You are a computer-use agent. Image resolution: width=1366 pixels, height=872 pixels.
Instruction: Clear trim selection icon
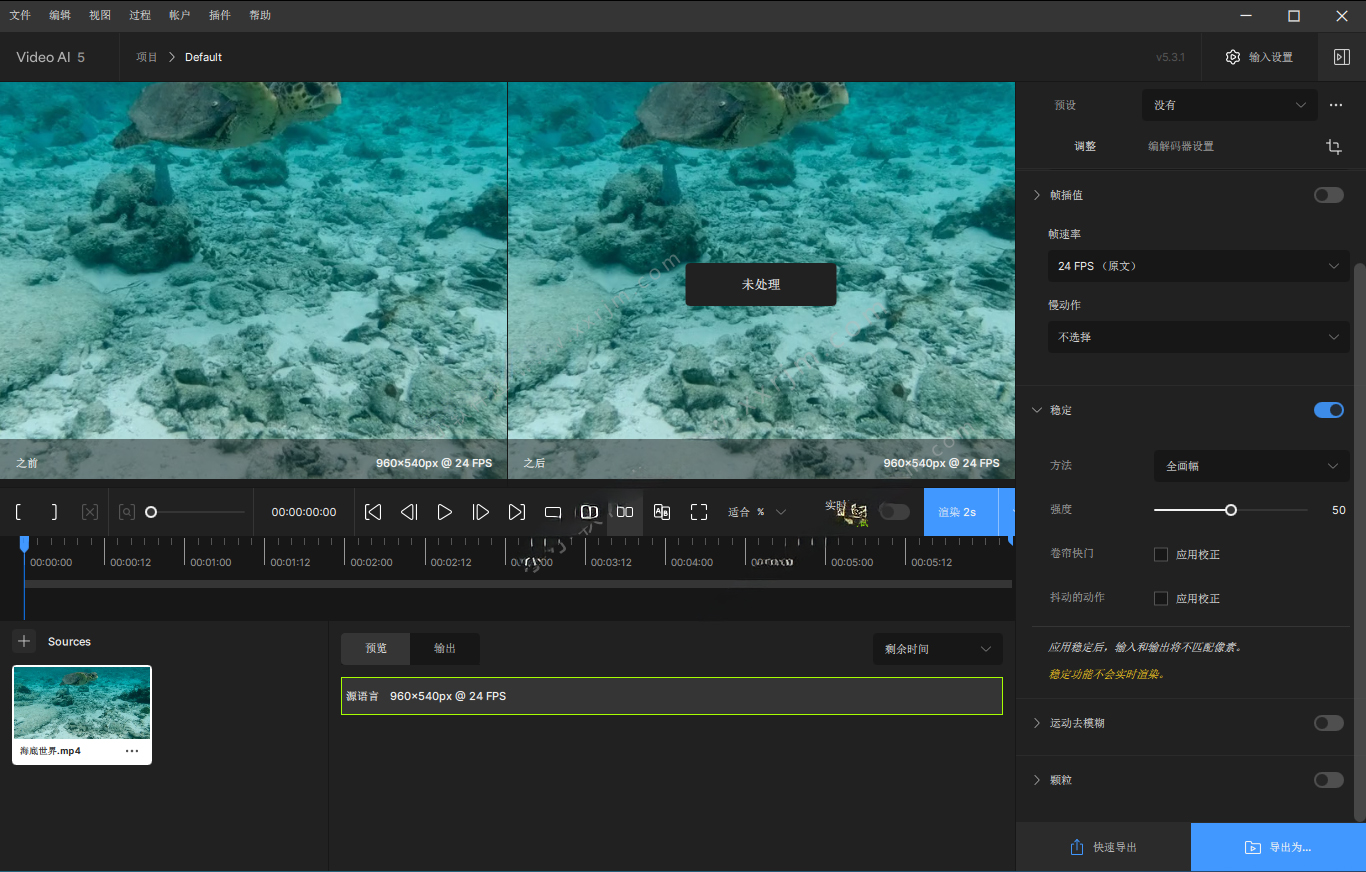click(90, 512)
